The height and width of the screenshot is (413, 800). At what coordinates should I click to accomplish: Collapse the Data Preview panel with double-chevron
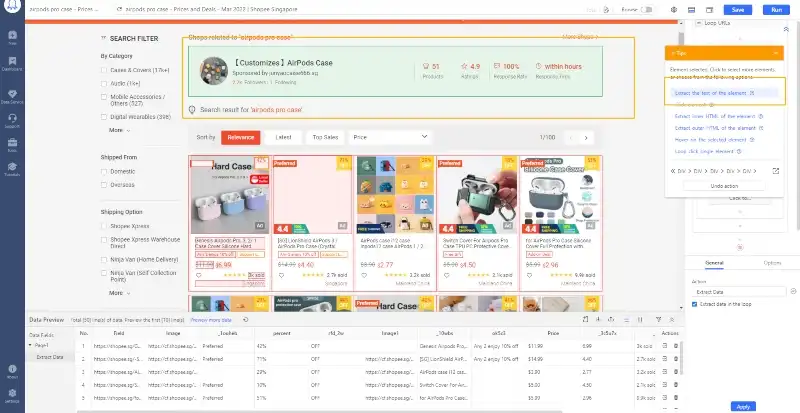(x=672, y=320)
